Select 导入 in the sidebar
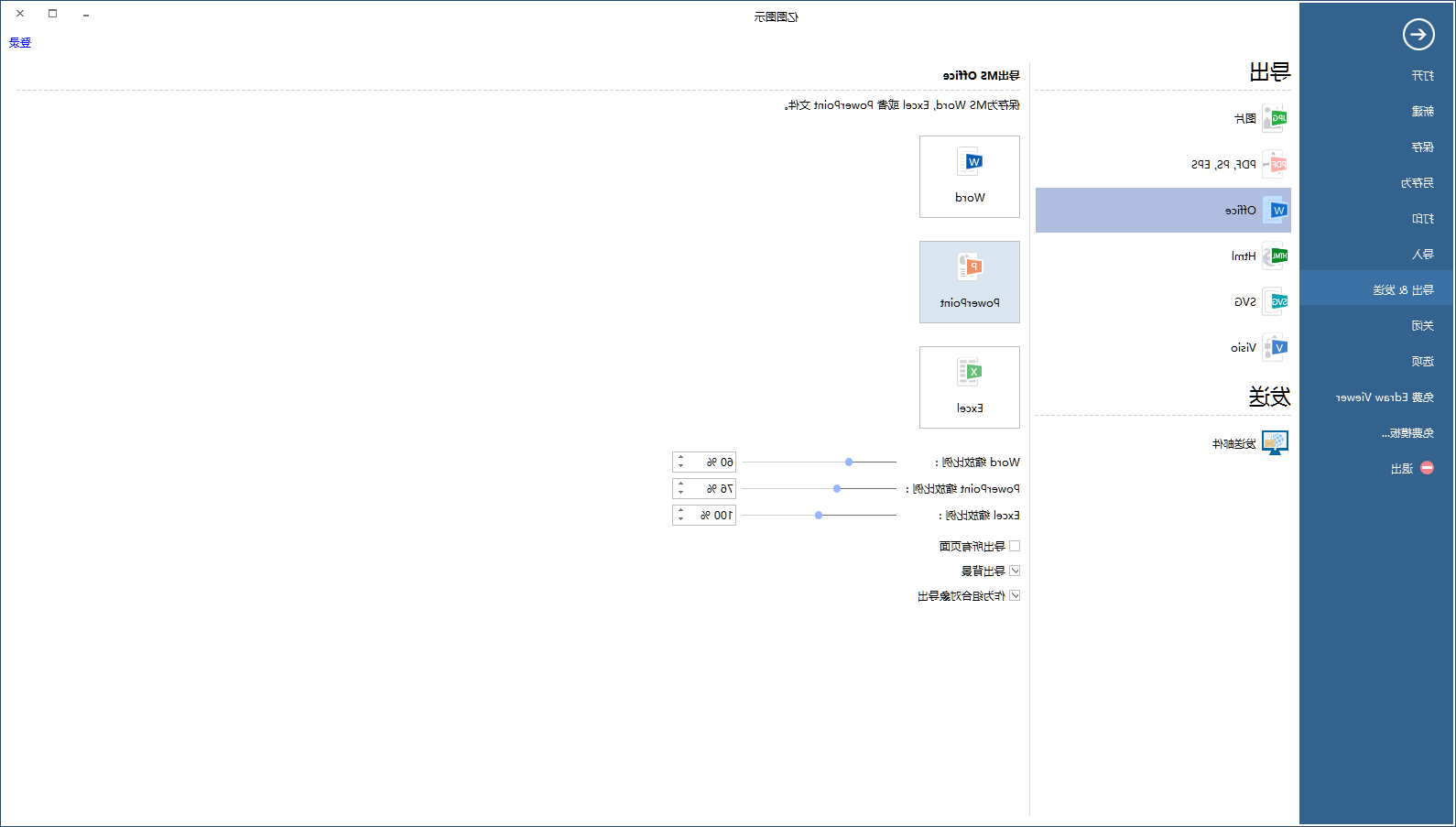This screenshot has height=827, width=1456. pos(1422,254)
